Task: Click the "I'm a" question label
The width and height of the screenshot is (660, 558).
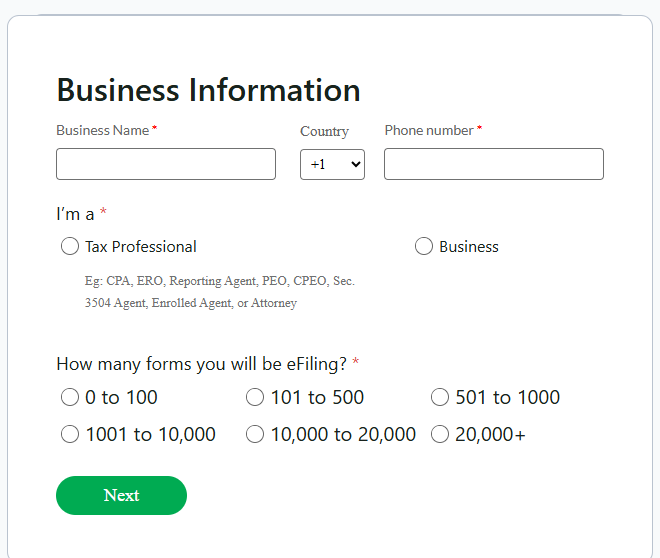Action: [75, 214]
